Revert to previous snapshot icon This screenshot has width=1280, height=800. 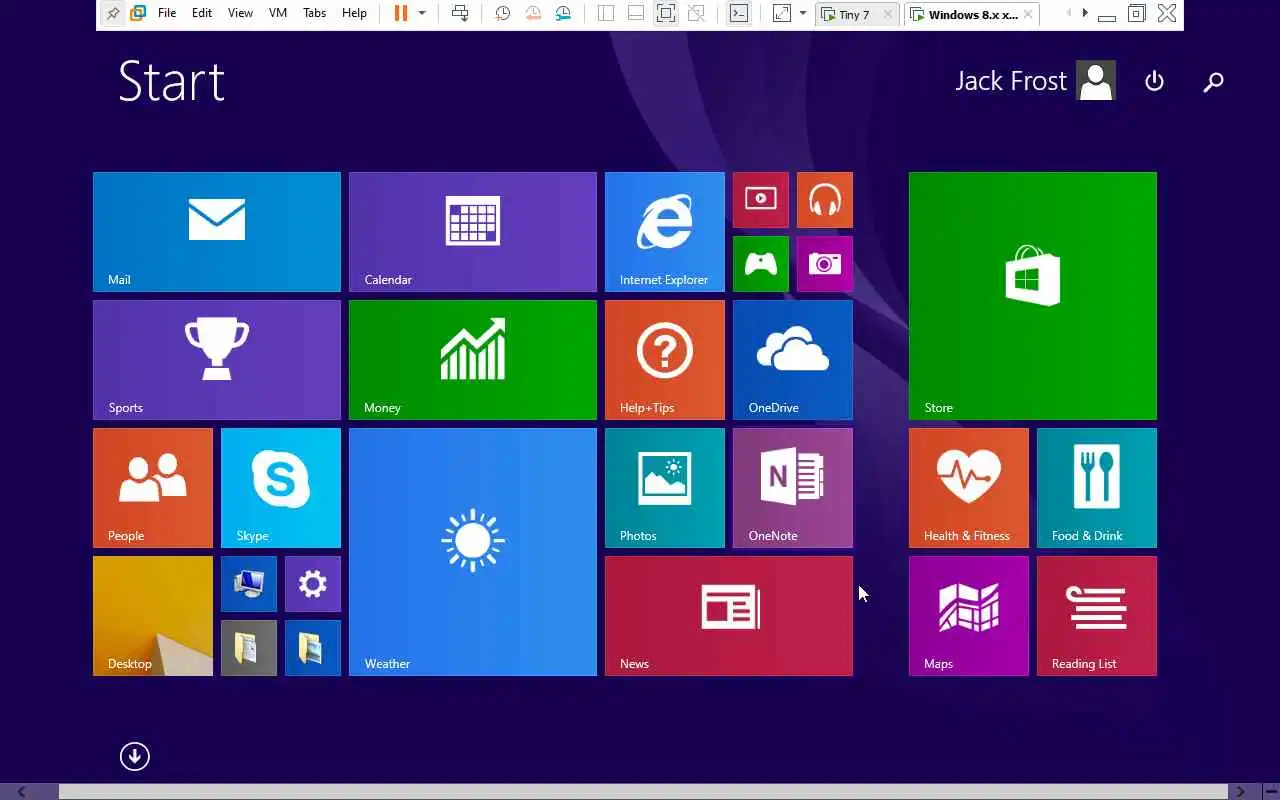pyautogui.click(x=534, y=13)
